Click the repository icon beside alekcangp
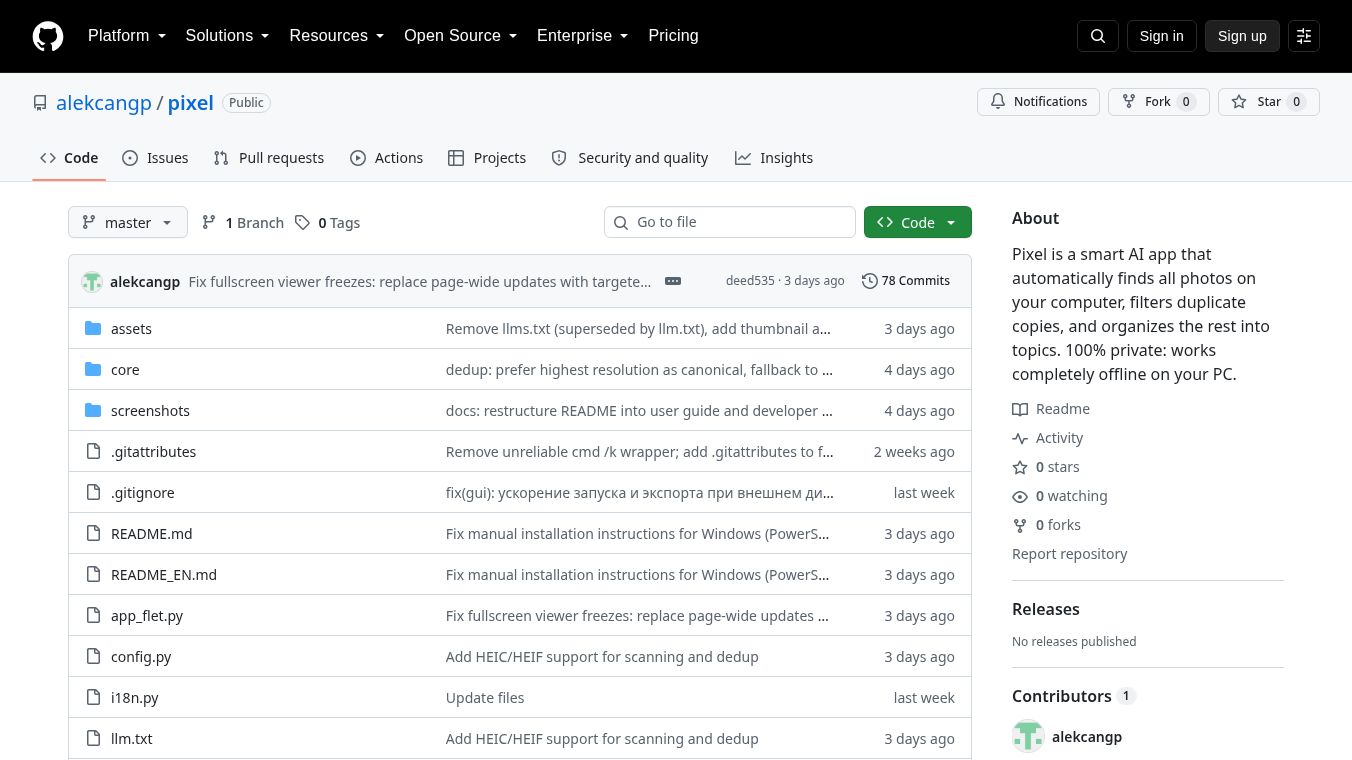This screenshot has width=1352, height=760. pos(40,103)
